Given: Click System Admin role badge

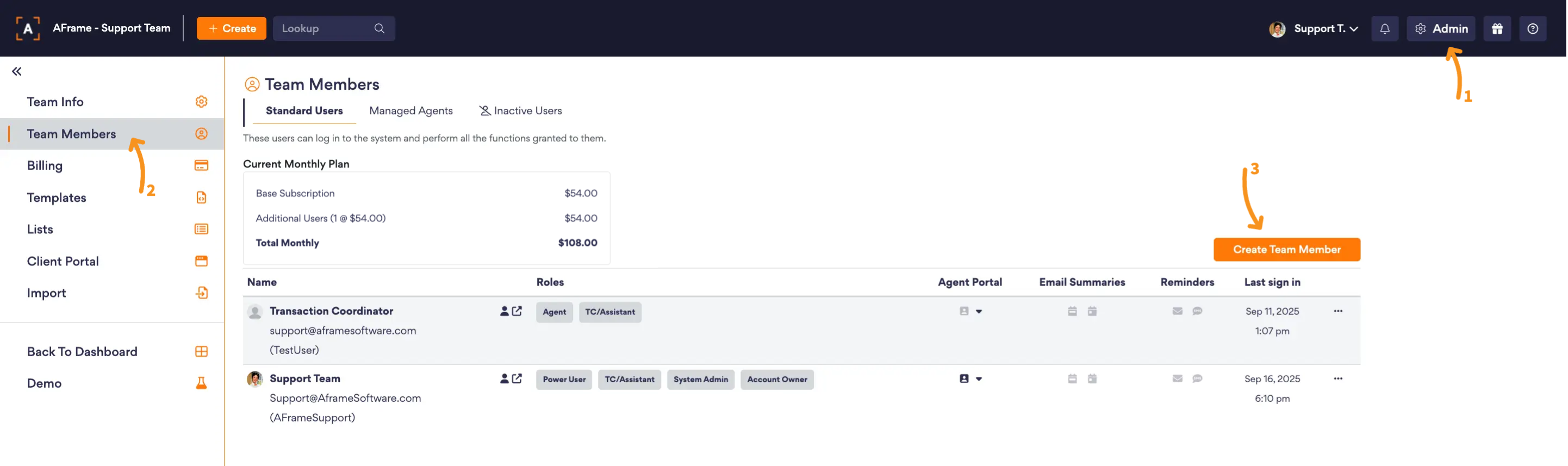Looking at the screenshot, I should 701,380.
